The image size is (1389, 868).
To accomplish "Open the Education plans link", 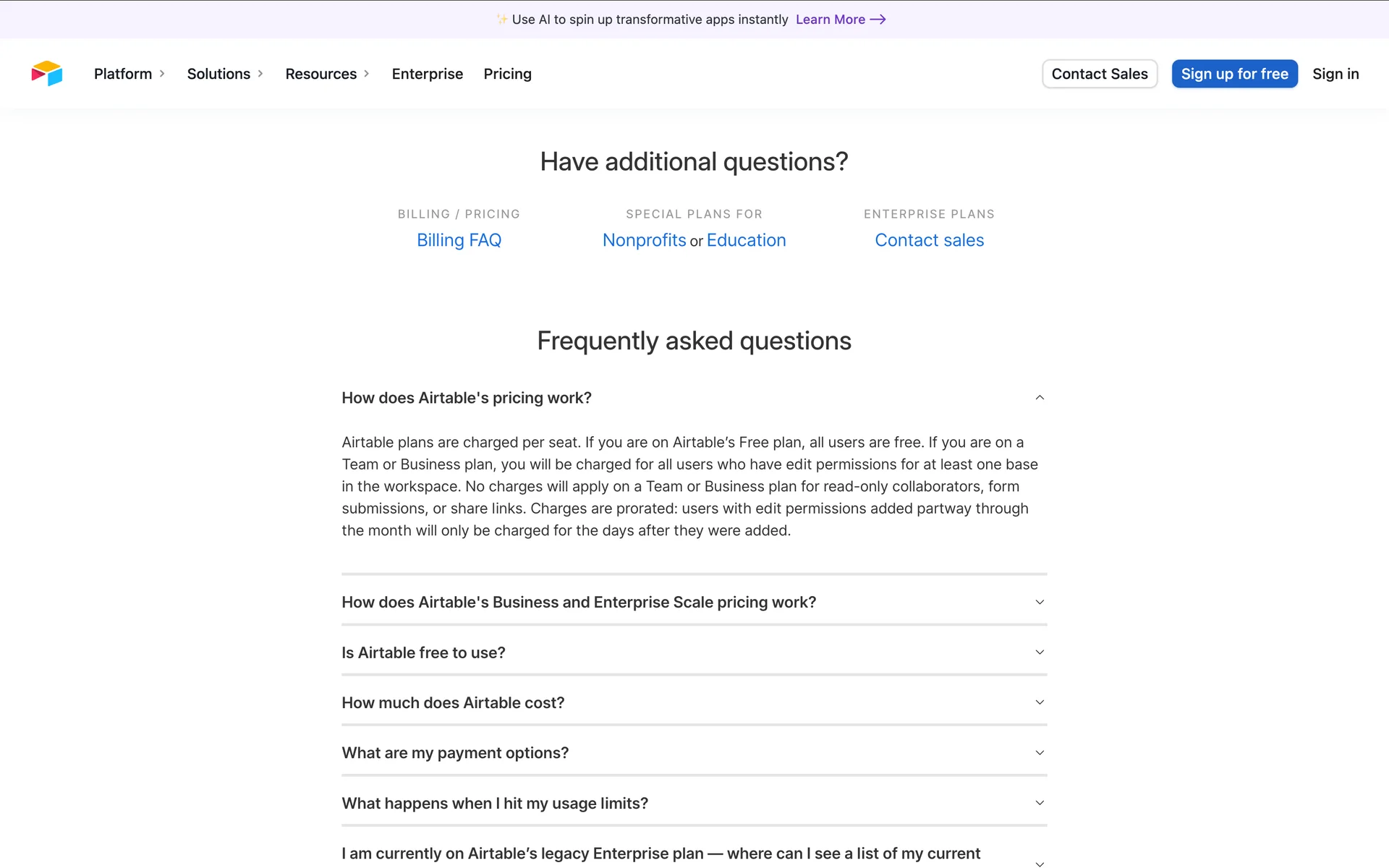I will [746, 240].
